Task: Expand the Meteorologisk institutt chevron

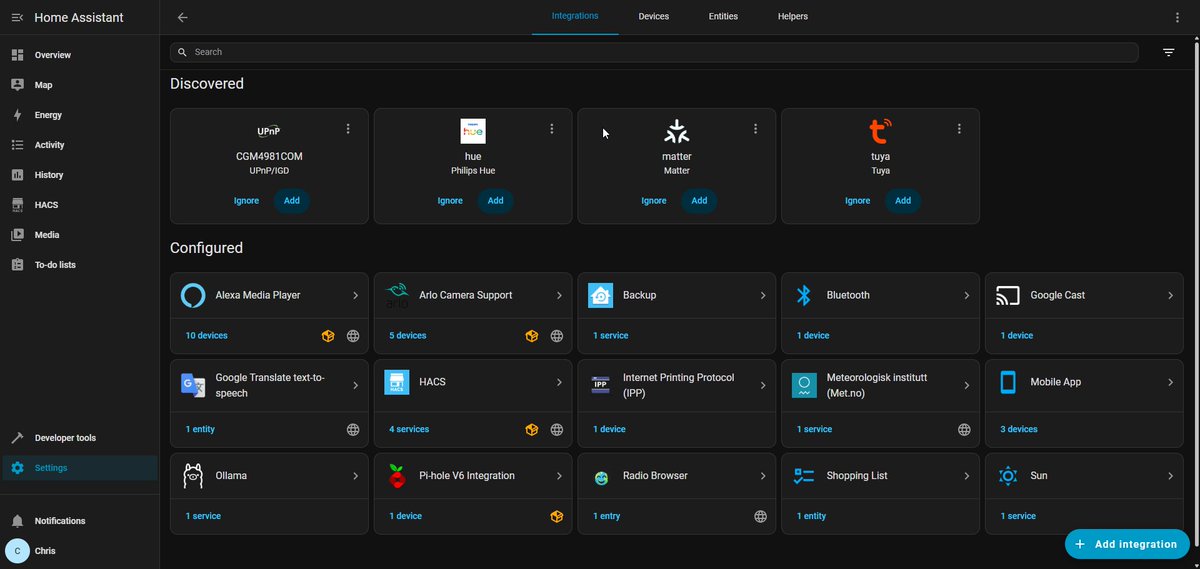Action: [x=967, y=385]
